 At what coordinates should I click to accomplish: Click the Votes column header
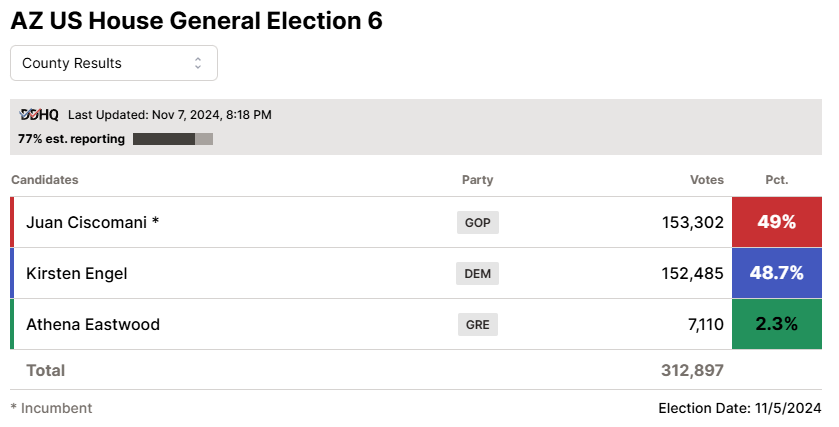pyautogui.click(x=707, y=180)
